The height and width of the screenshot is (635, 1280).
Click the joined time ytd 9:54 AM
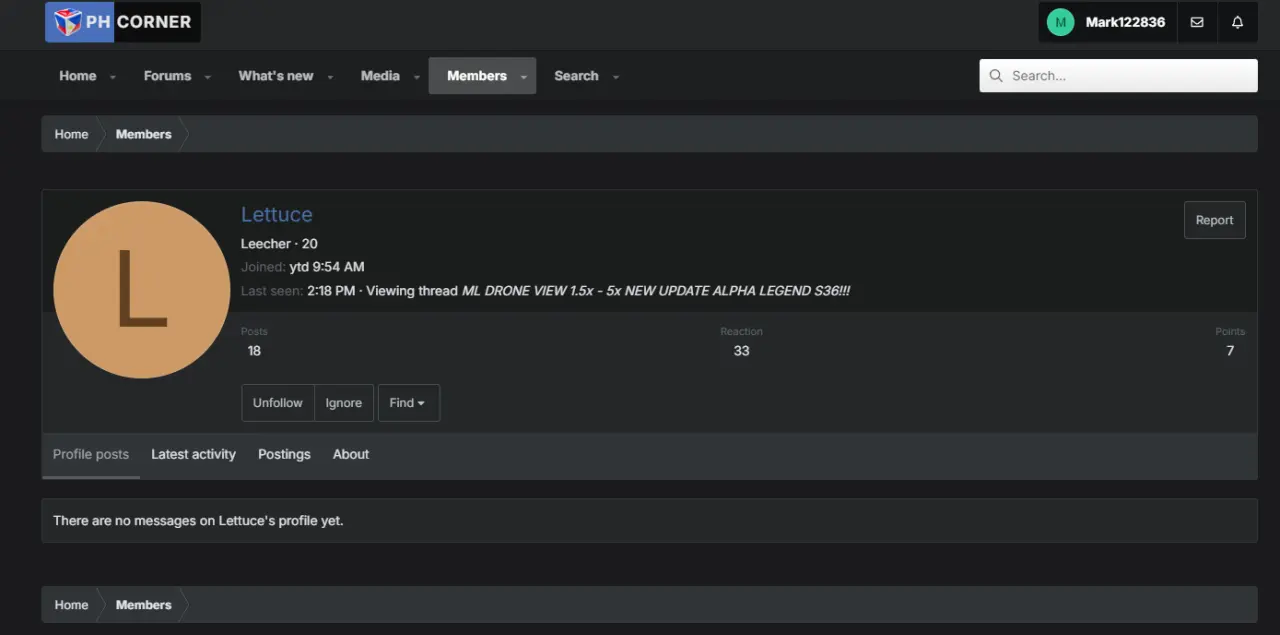pyautogui.click(x=327, y=267)
